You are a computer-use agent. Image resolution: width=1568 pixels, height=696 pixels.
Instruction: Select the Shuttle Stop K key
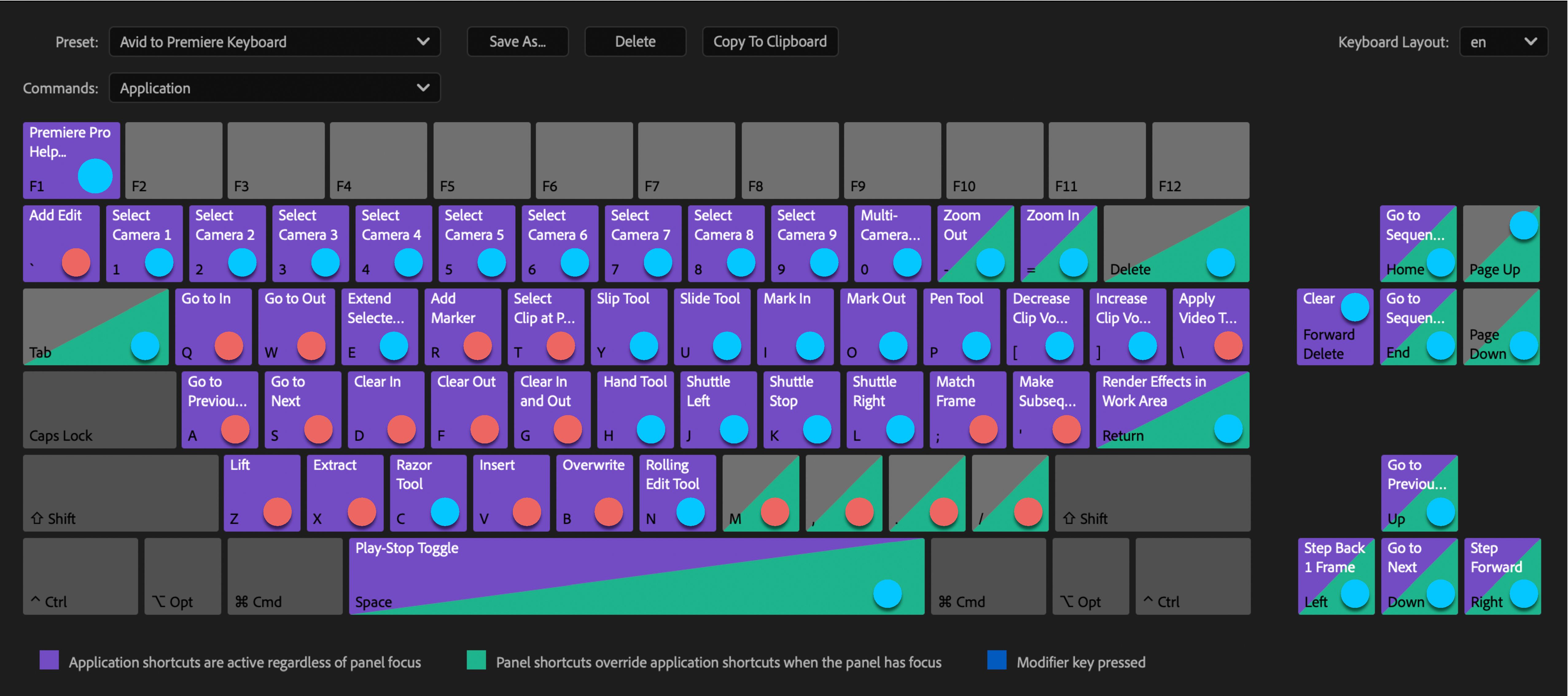coord(802,410)
